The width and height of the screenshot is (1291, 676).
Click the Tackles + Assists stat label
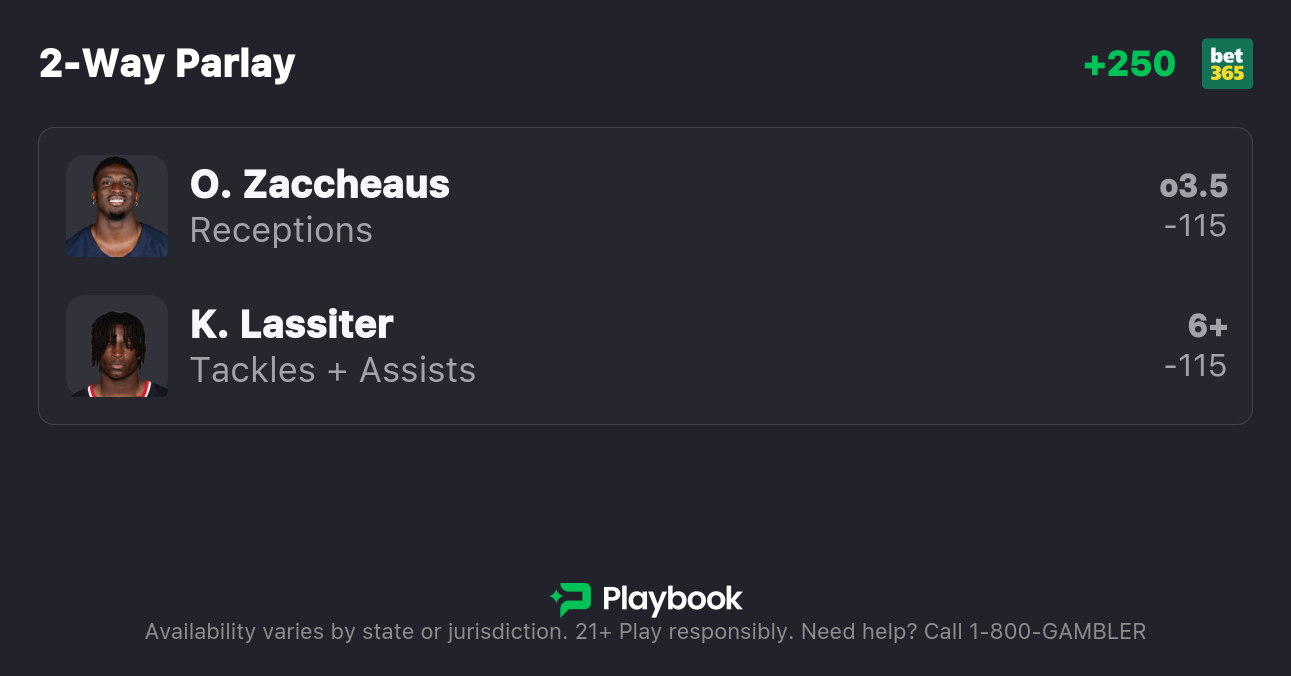tap(333, 370)
